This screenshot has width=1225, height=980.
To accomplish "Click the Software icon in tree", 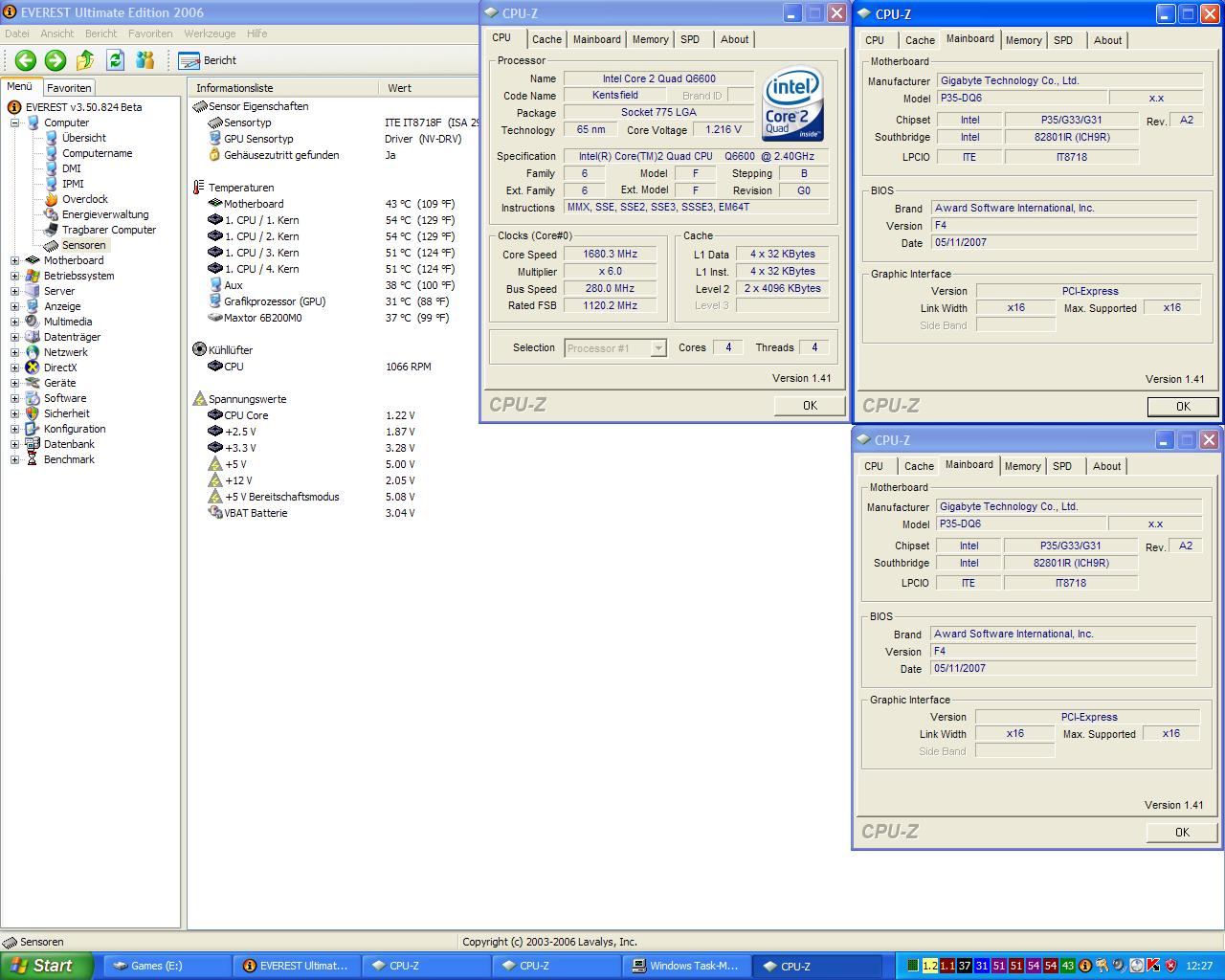I will [x=33, y=398].
